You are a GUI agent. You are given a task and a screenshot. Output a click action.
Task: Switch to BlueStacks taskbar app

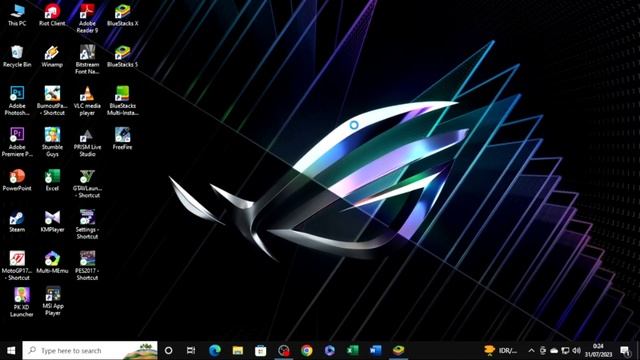[398, 350]
